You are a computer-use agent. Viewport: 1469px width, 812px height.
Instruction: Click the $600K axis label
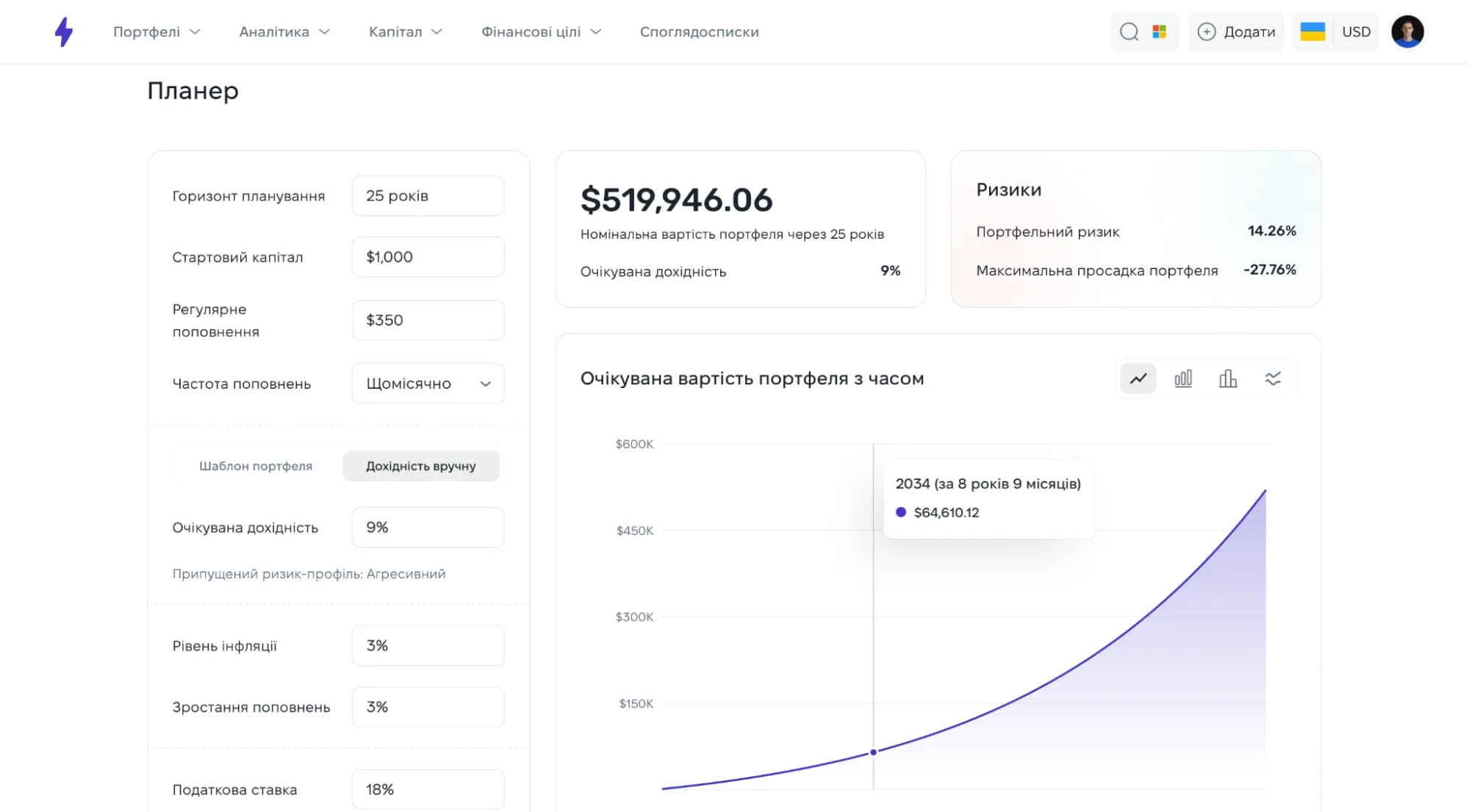click(x=634, y=444)
